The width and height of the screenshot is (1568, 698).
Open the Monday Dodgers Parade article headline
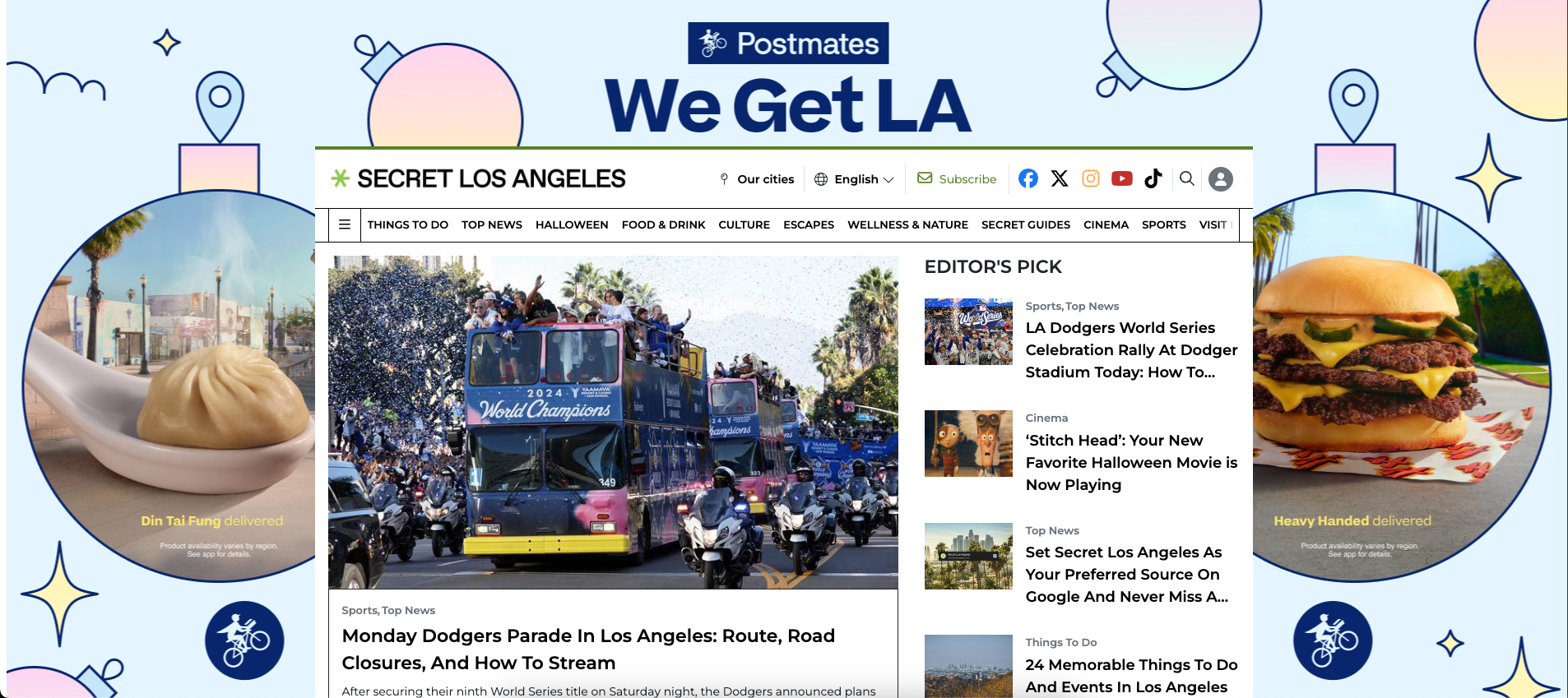588,649
